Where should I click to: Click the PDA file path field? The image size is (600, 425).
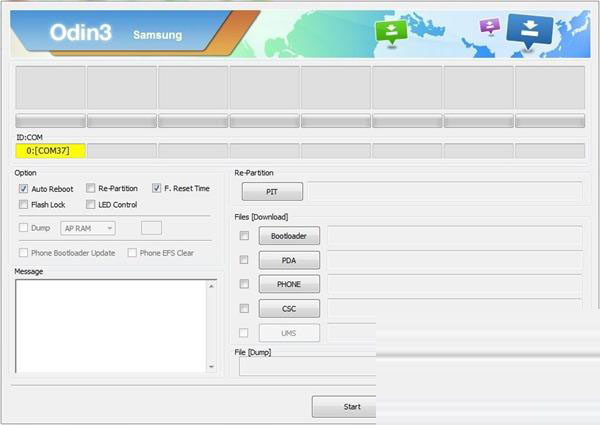[x=455, y=260]
